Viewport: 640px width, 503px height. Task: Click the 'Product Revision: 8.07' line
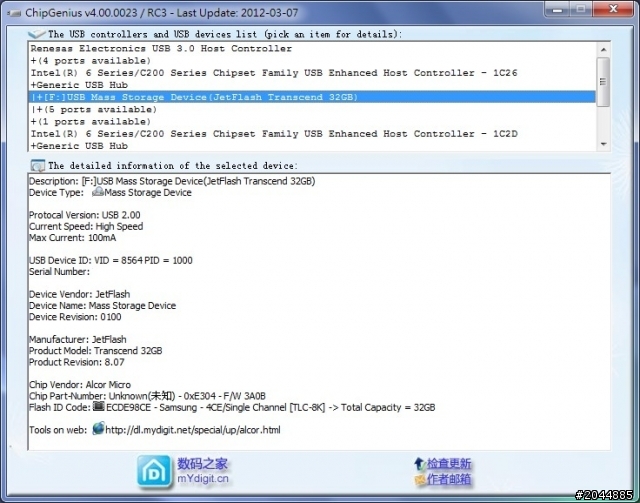[x=77, y=362]
